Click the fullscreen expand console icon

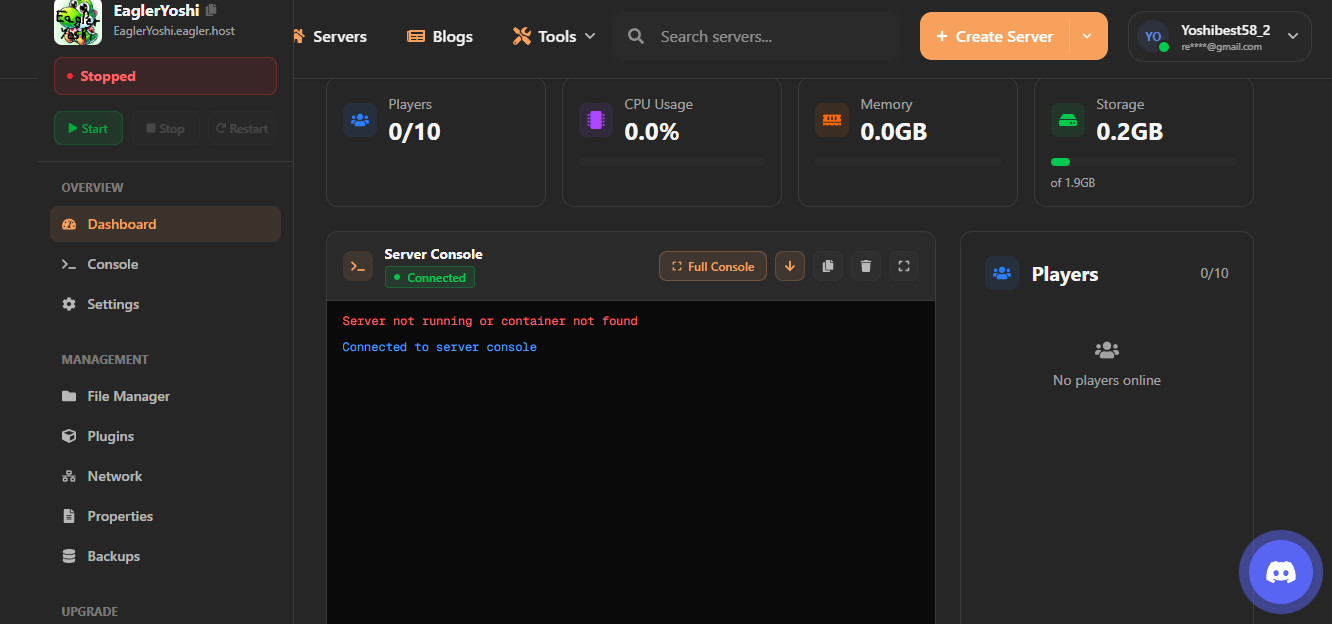click(x=904, y=266)
